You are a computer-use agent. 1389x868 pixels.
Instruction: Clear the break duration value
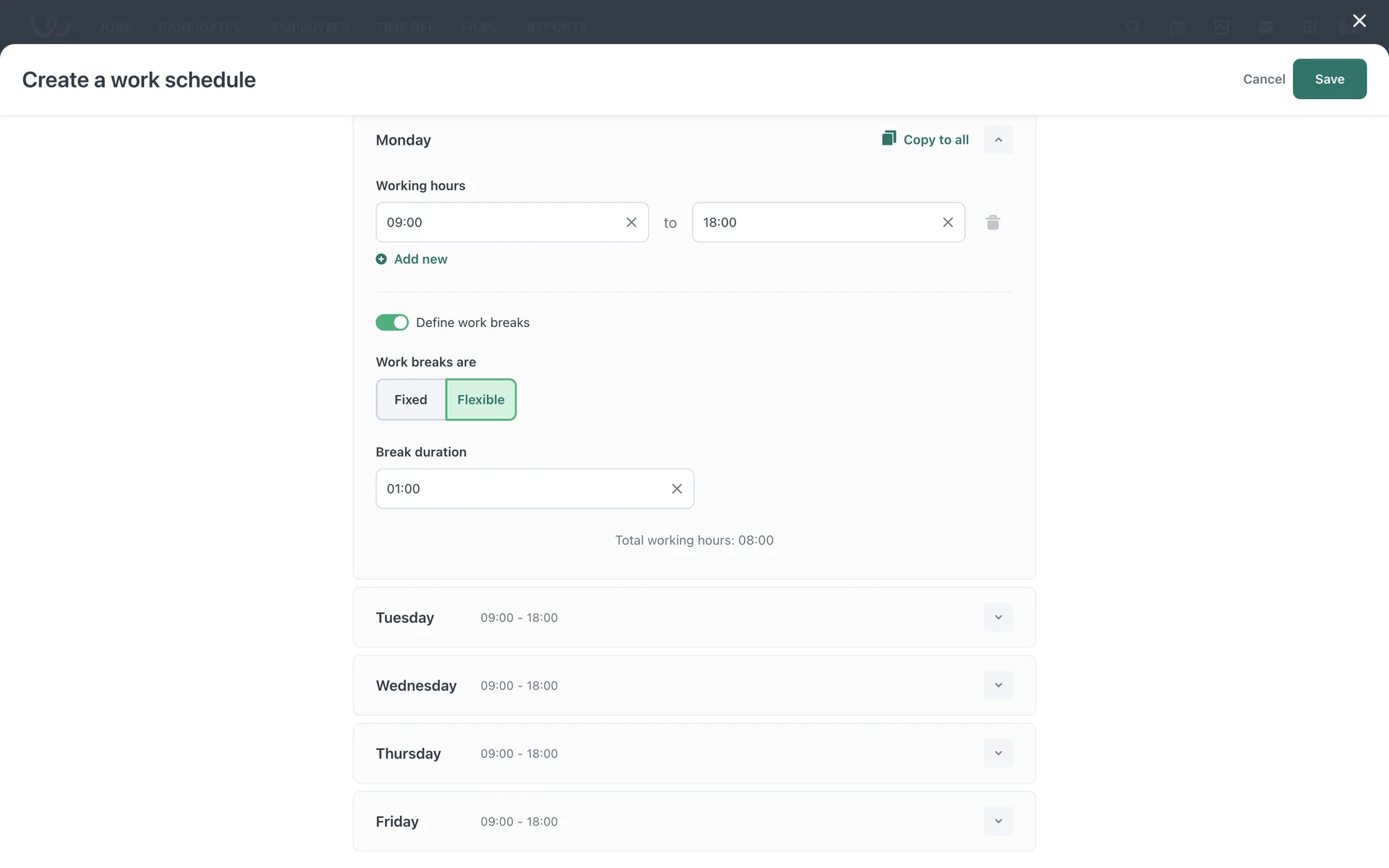676,488
